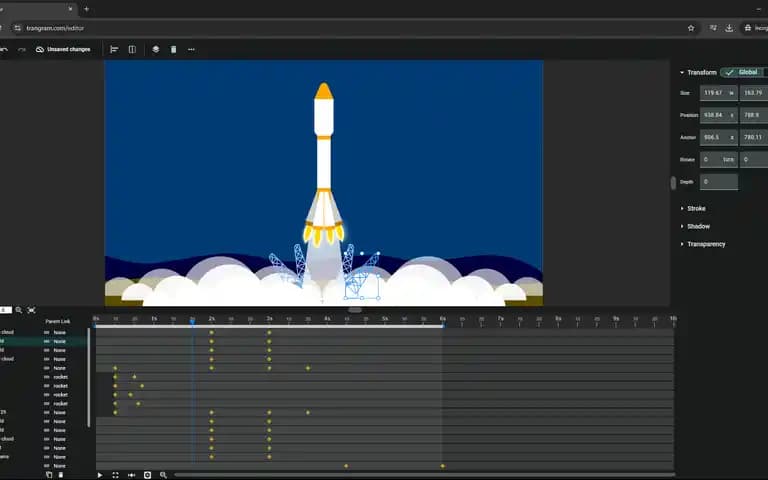Click the fit-timeline icon beside the magnifier
This screenshot has width=768, height=480.
[x=32, y=310]
